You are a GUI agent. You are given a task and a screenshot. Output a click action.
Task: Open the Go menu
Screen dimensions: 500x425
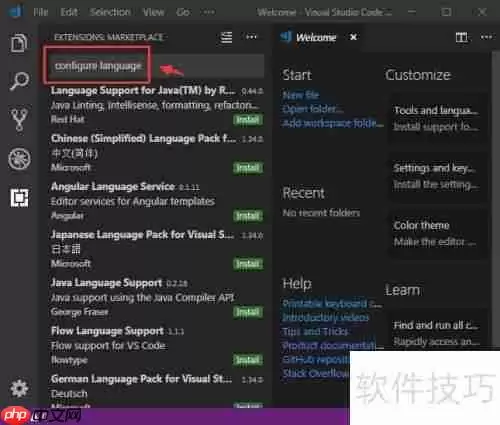(x=183, y=12)
